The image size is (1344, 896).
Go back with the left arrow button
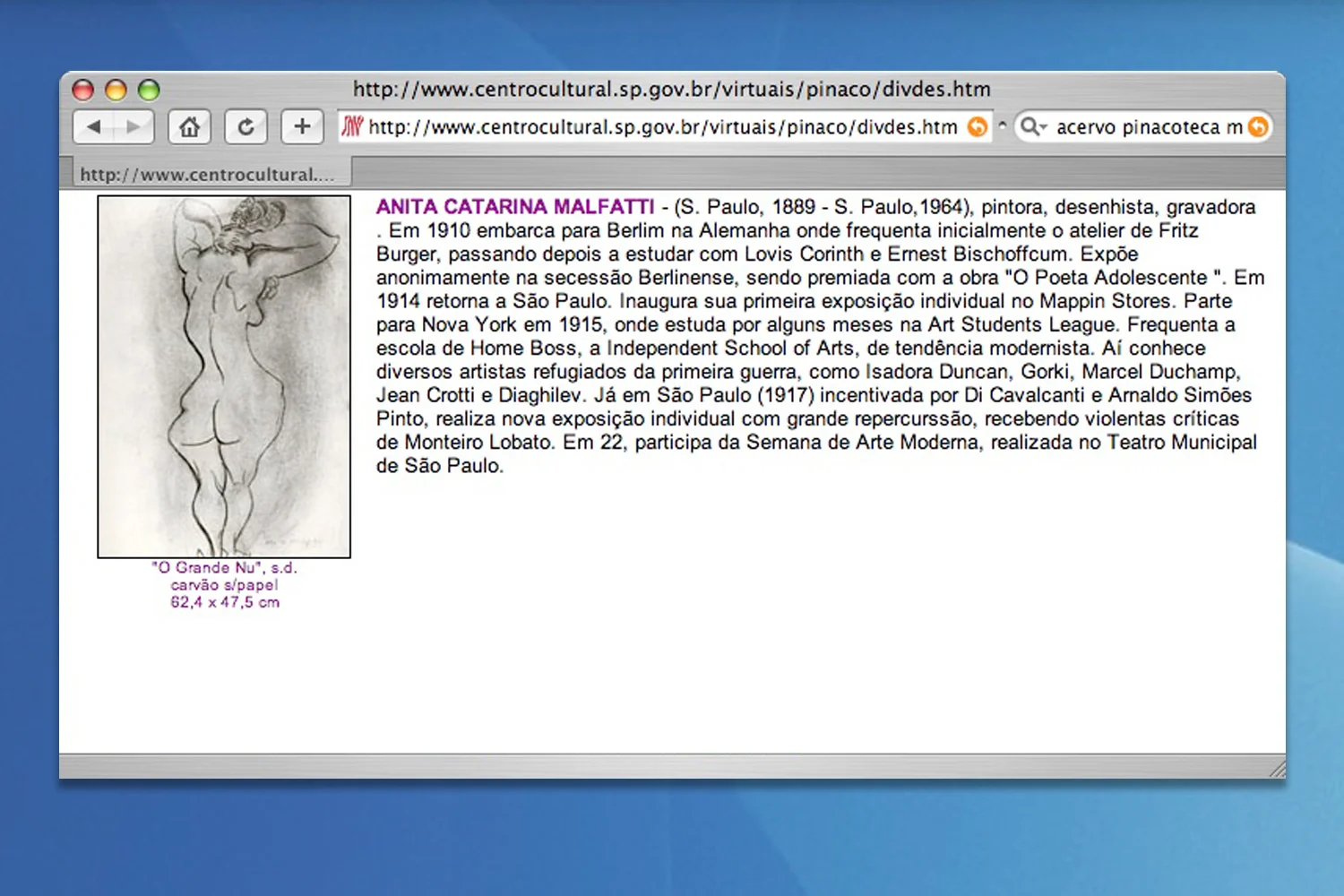93,126
